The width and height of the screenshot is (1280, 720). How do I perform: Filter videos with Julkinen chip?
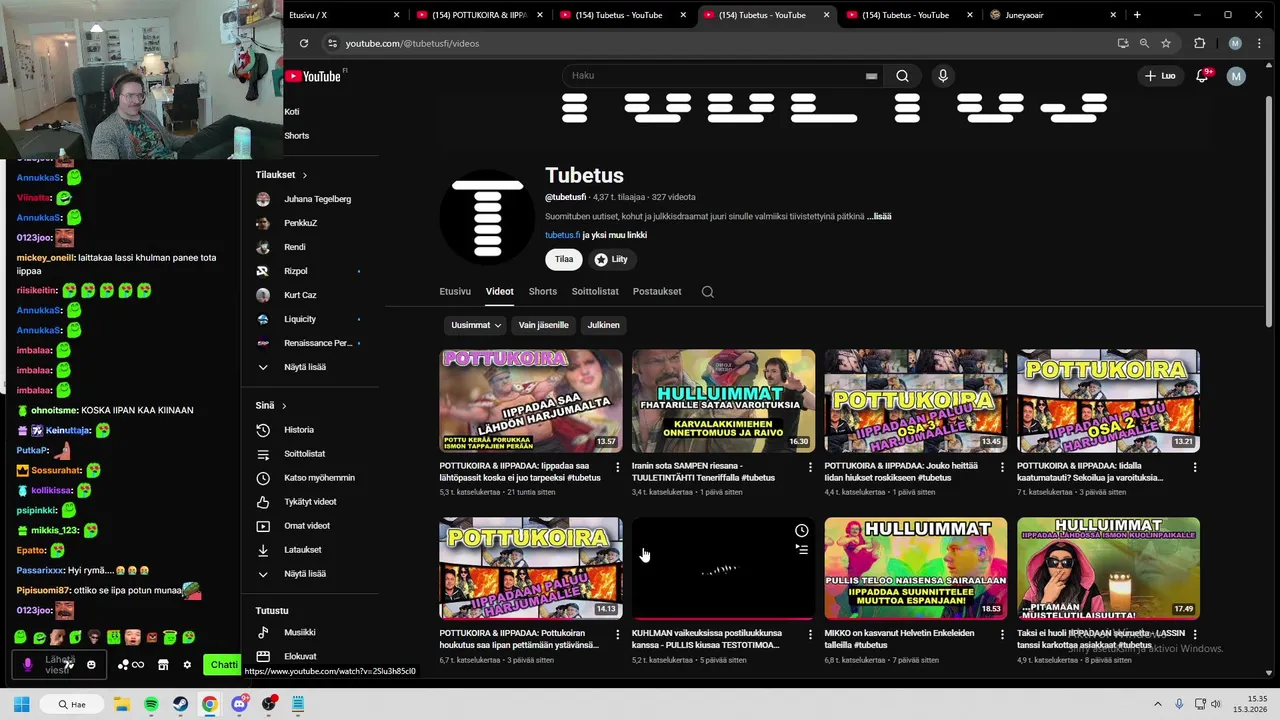[603, 325]
